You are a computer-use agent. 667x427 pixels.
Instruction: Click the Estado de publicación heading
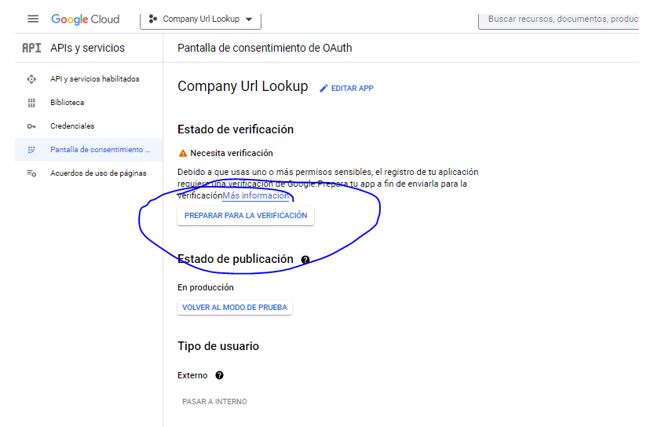tap(235, 259)
